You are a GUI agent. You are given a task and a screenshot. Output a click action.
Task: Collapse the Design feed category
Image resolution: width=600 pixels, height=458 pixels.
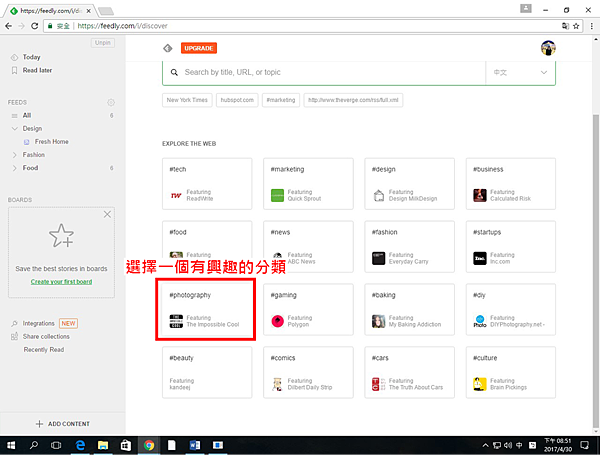pyautogui.click(x=15, y=129)
